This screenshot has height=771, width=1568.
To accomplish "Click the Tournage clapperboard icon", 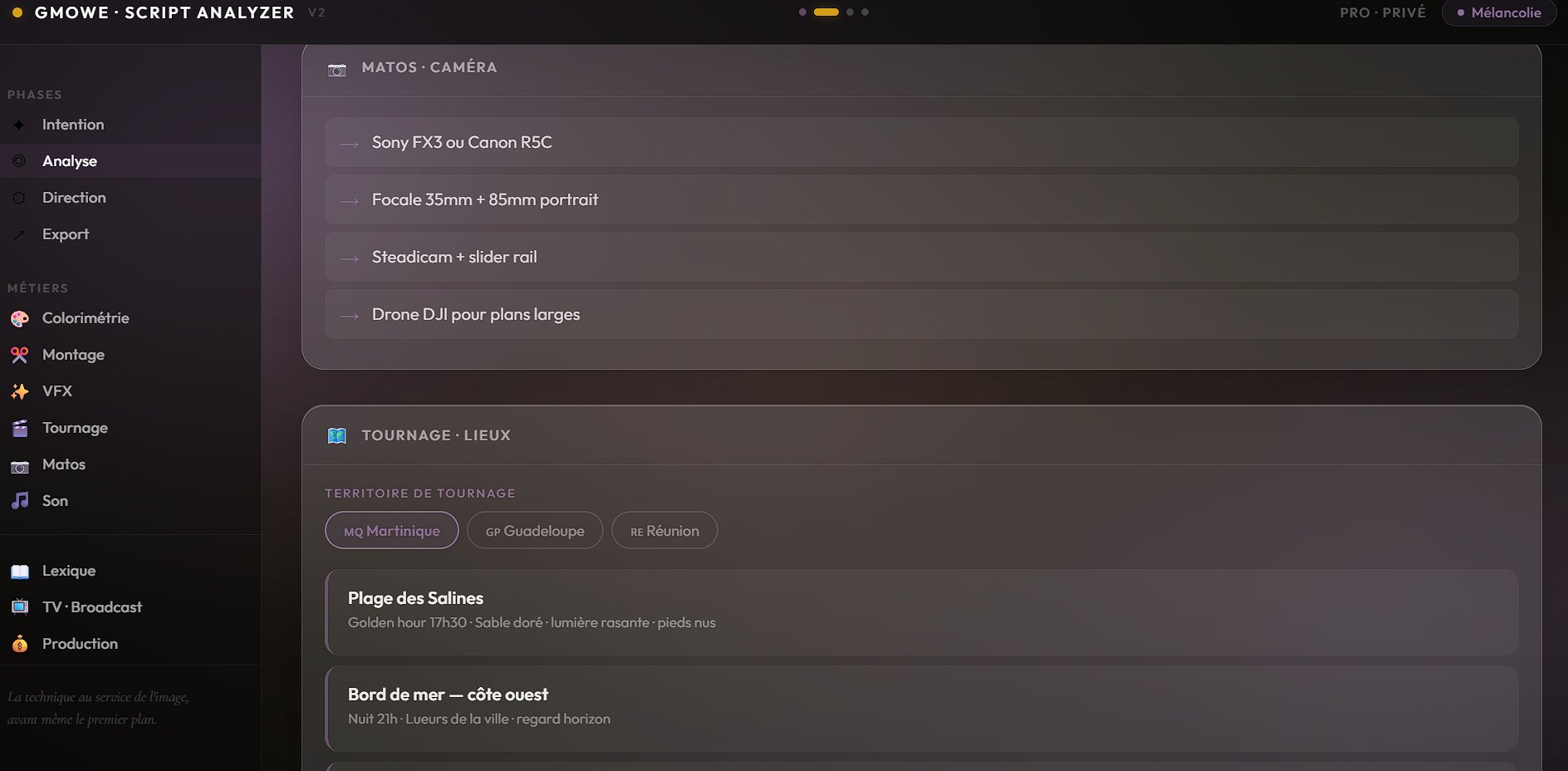I will (20, 428).
